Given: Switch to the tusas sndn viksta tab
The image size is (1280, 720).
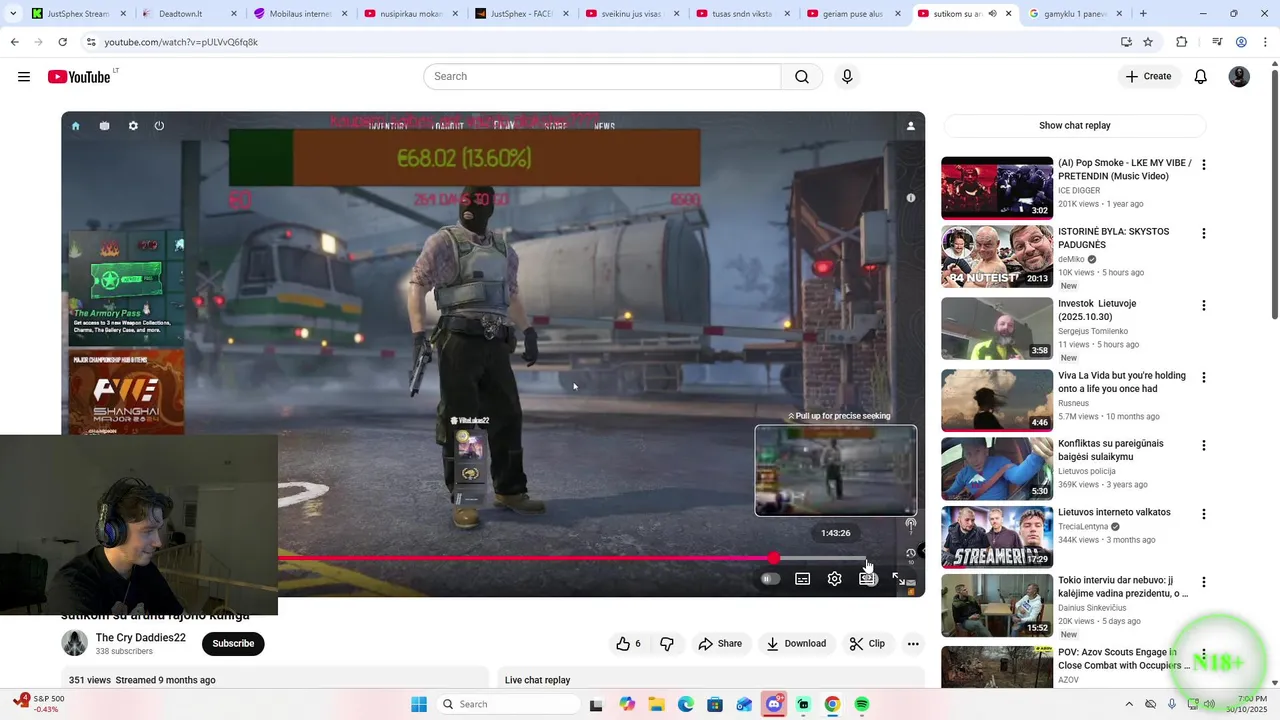Looking at the screenshot, I should click(x=743, y=14).
